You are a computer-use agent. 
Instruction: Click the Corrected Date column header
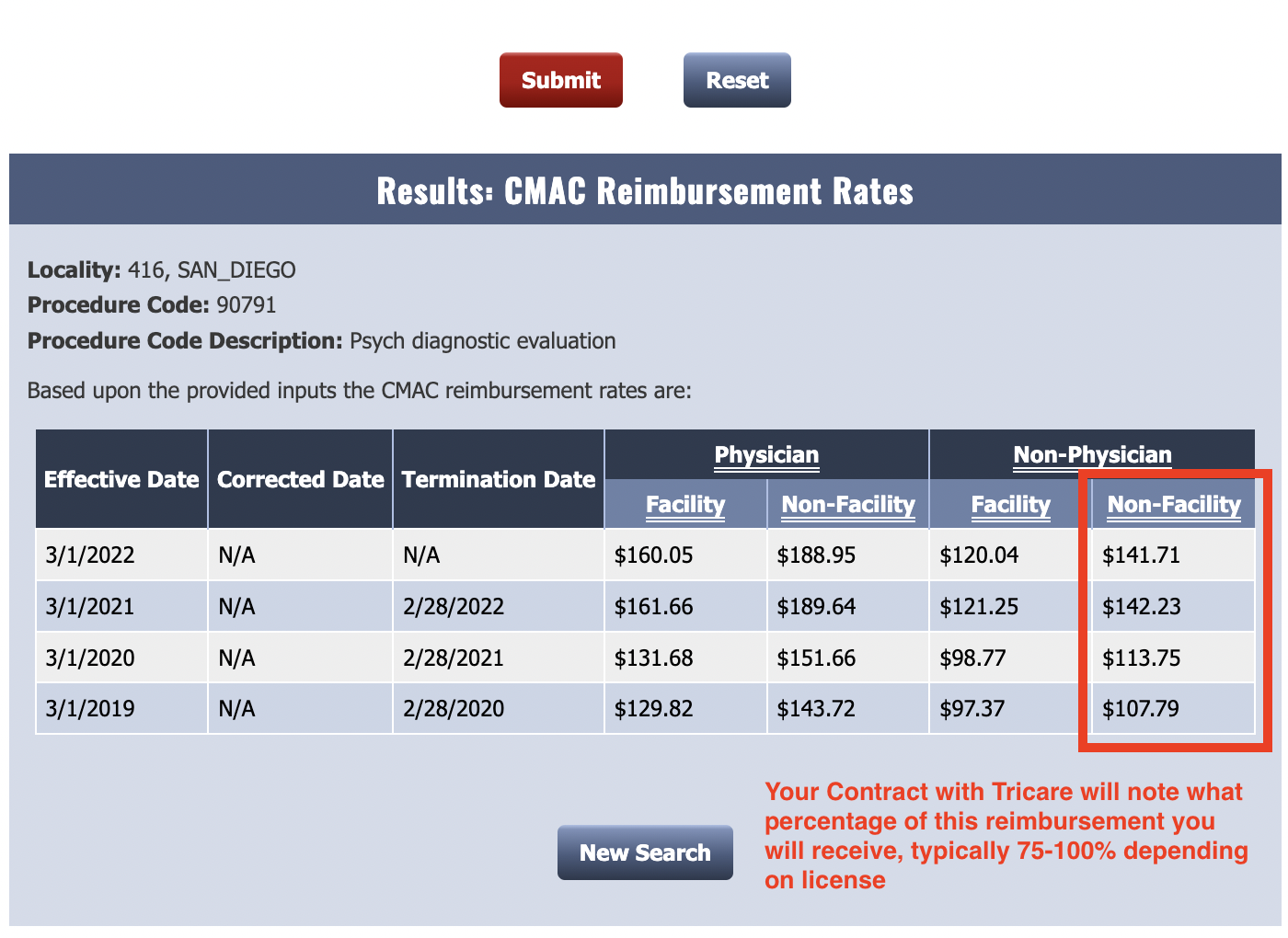[300, 479]
